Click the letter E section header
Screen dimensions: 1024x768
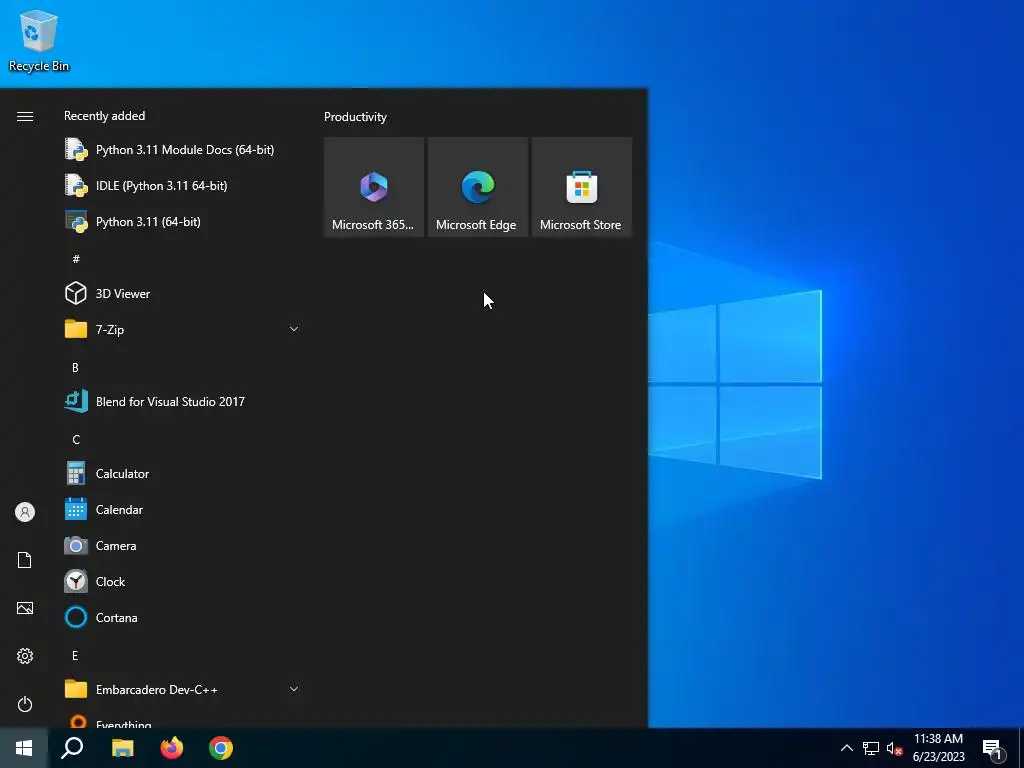pos(75,656)
